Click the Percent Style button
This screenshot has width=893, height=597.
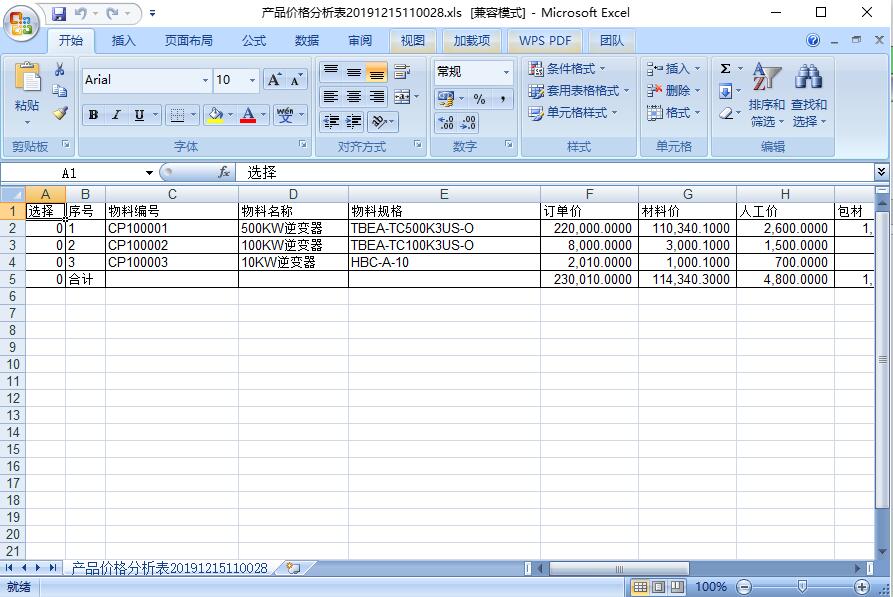(480, 98)
